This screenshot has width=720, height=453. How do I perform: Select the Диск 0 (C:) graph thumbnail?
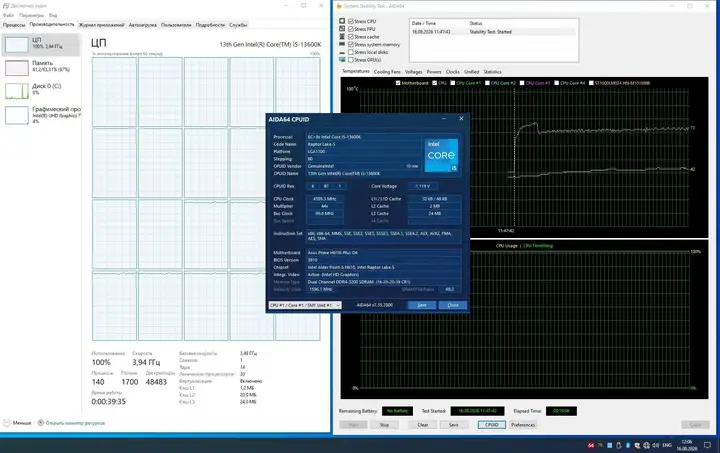tap(17, 91)
